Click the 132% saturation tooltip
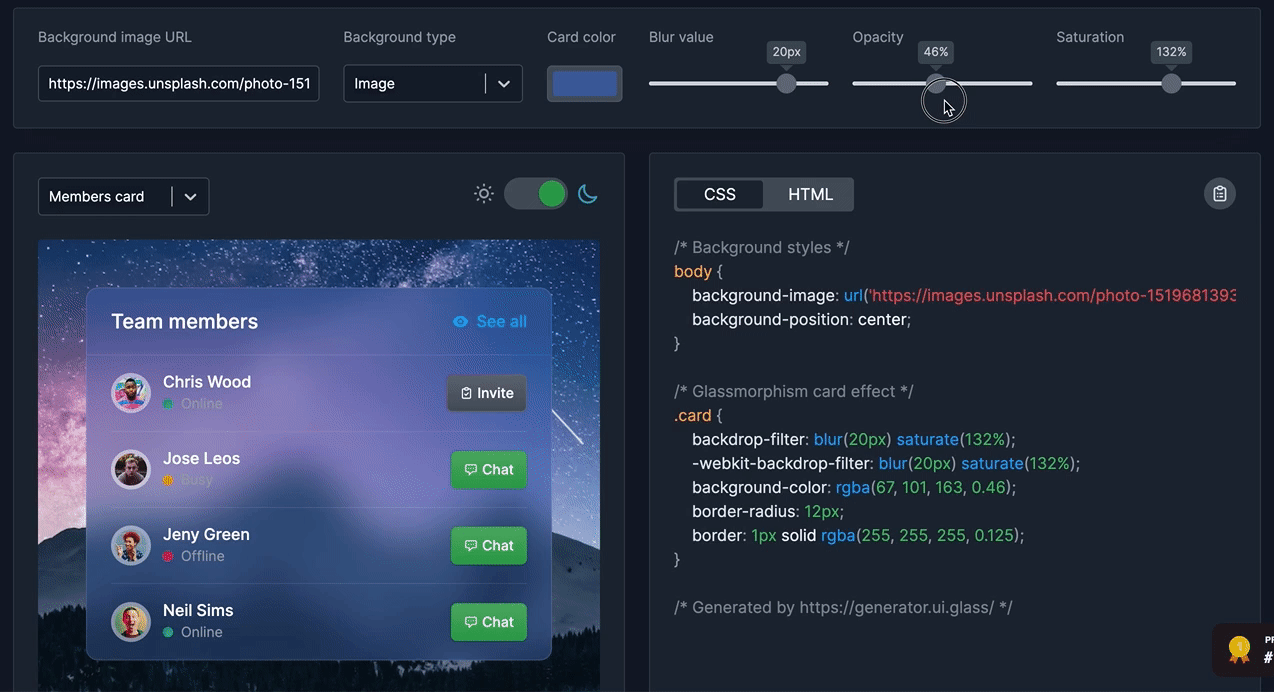 (1171, 52)
